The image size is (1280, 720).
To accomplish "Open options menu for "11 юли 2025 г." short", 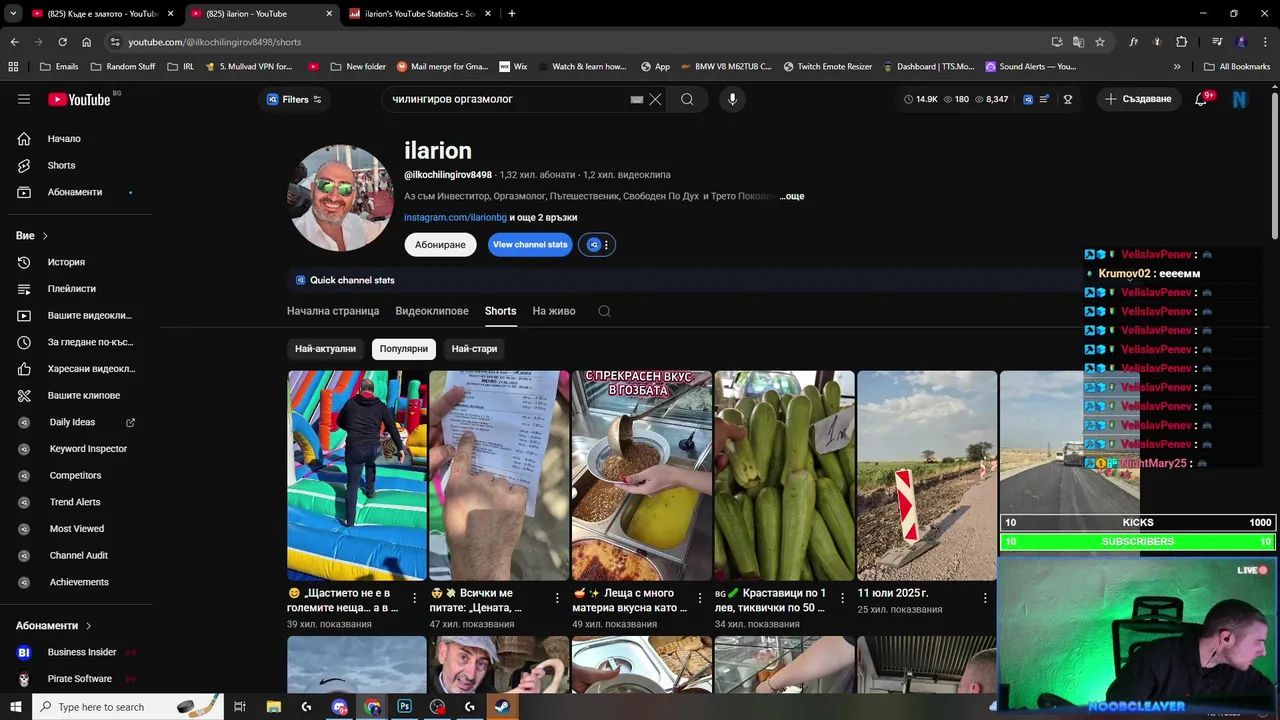I will [x=985, y=598].
